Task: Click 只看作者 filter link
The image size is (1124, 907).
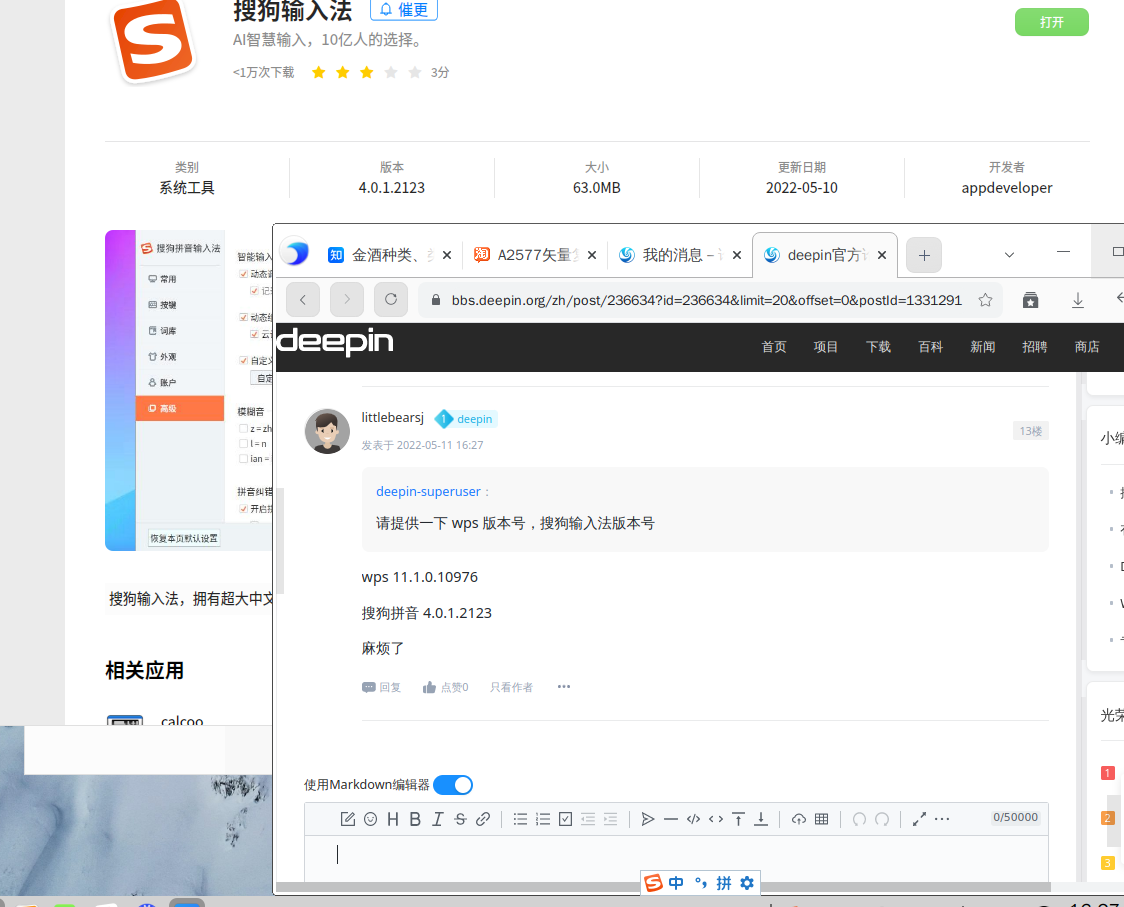Action: [511, 687]
